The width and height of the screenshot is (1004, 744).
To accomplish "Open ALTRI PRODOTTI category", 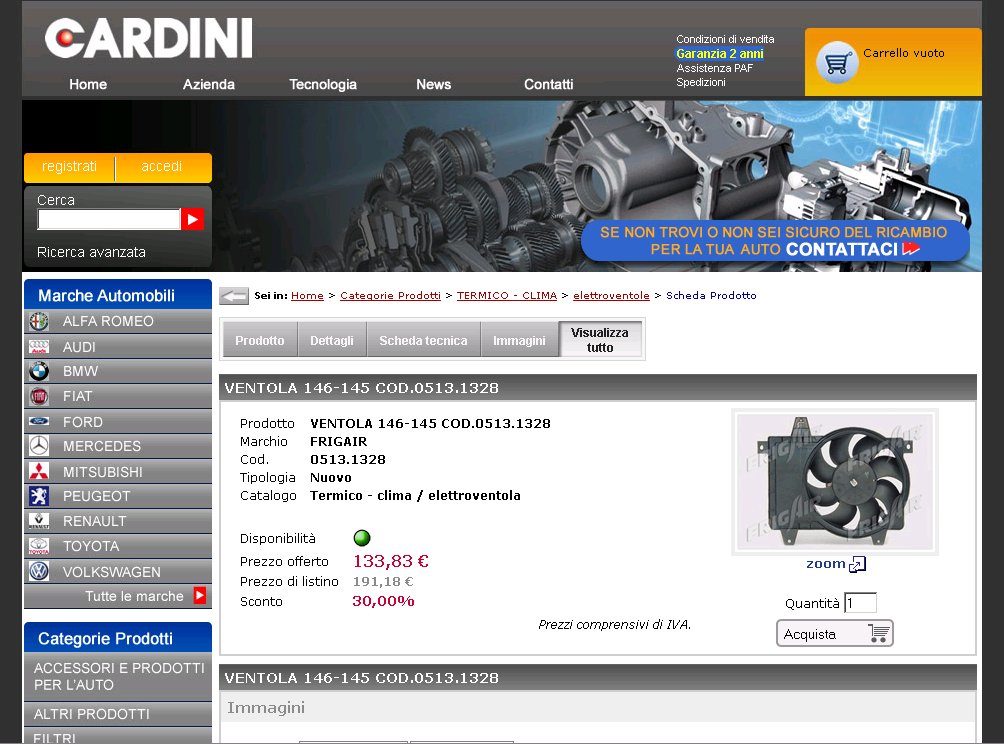I will [x=118, y=714].
